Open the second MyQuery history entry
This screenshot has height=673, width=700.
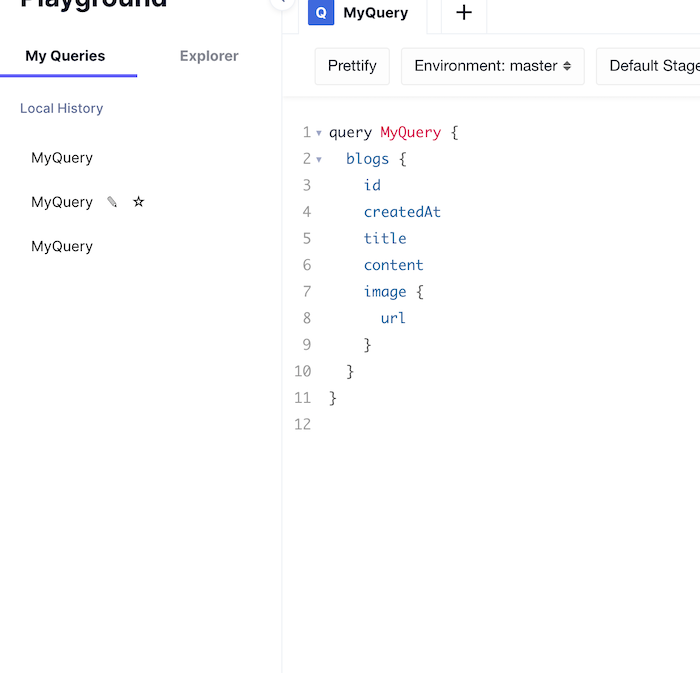62,202
